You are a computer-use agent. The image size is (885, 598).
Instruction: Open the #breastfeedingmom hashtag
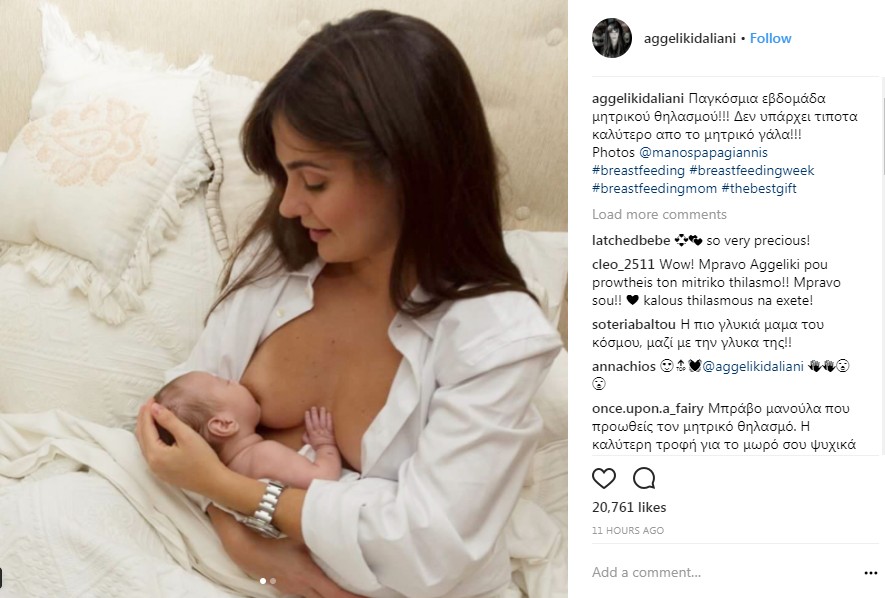(x=654, y=188)
